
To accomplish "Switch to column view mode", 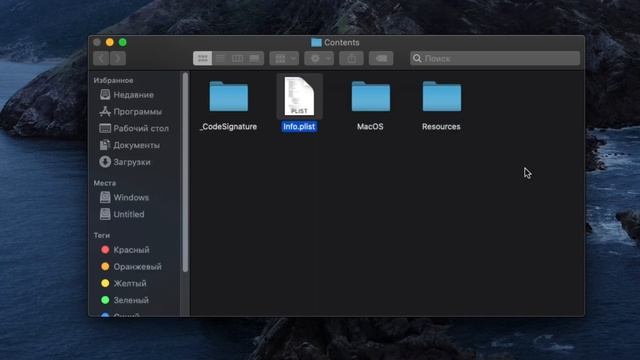I will click(x=237, y=58).
